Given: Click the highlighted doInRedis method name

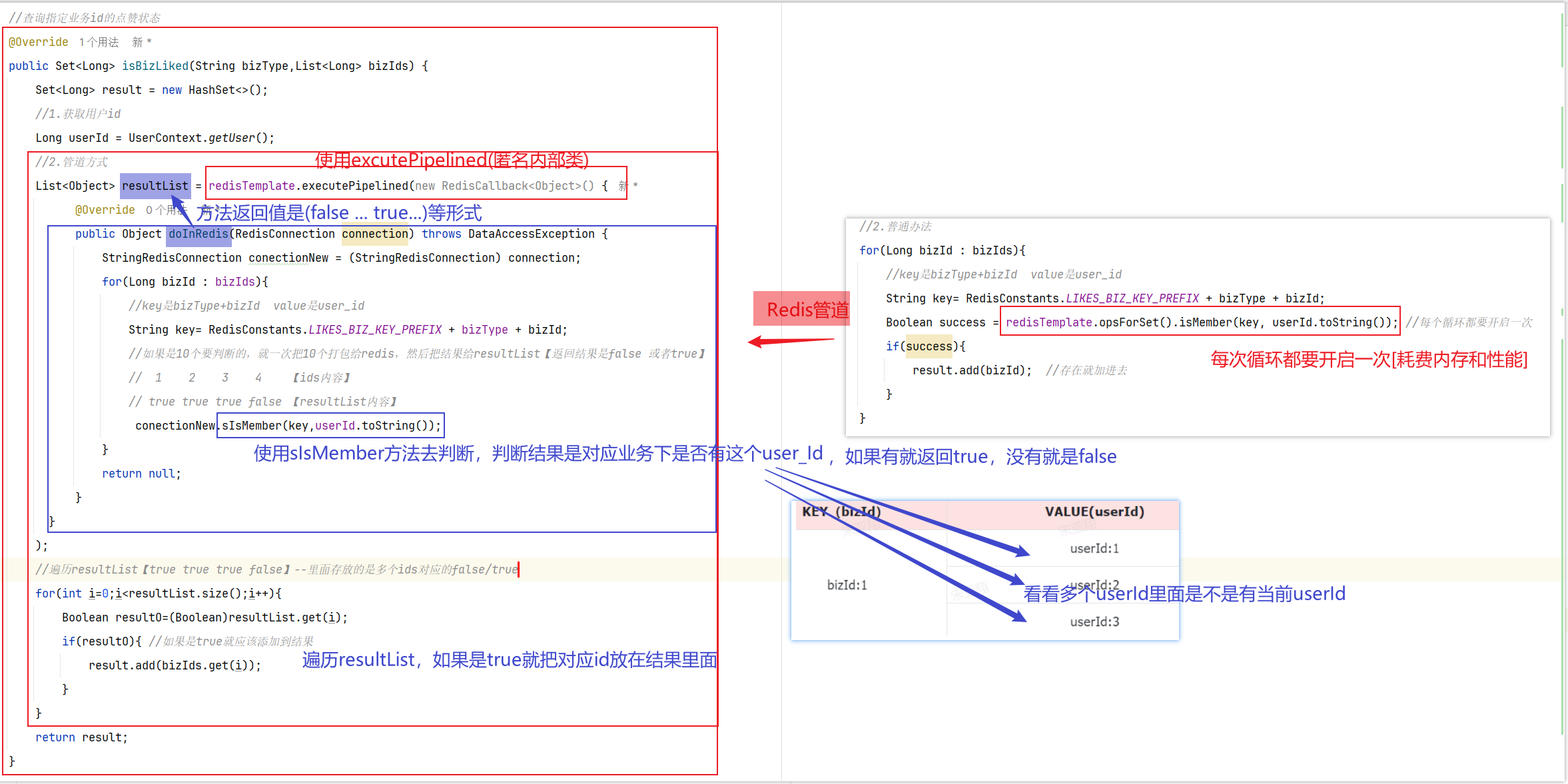Looking at the screenshot, I should (198, 234).
